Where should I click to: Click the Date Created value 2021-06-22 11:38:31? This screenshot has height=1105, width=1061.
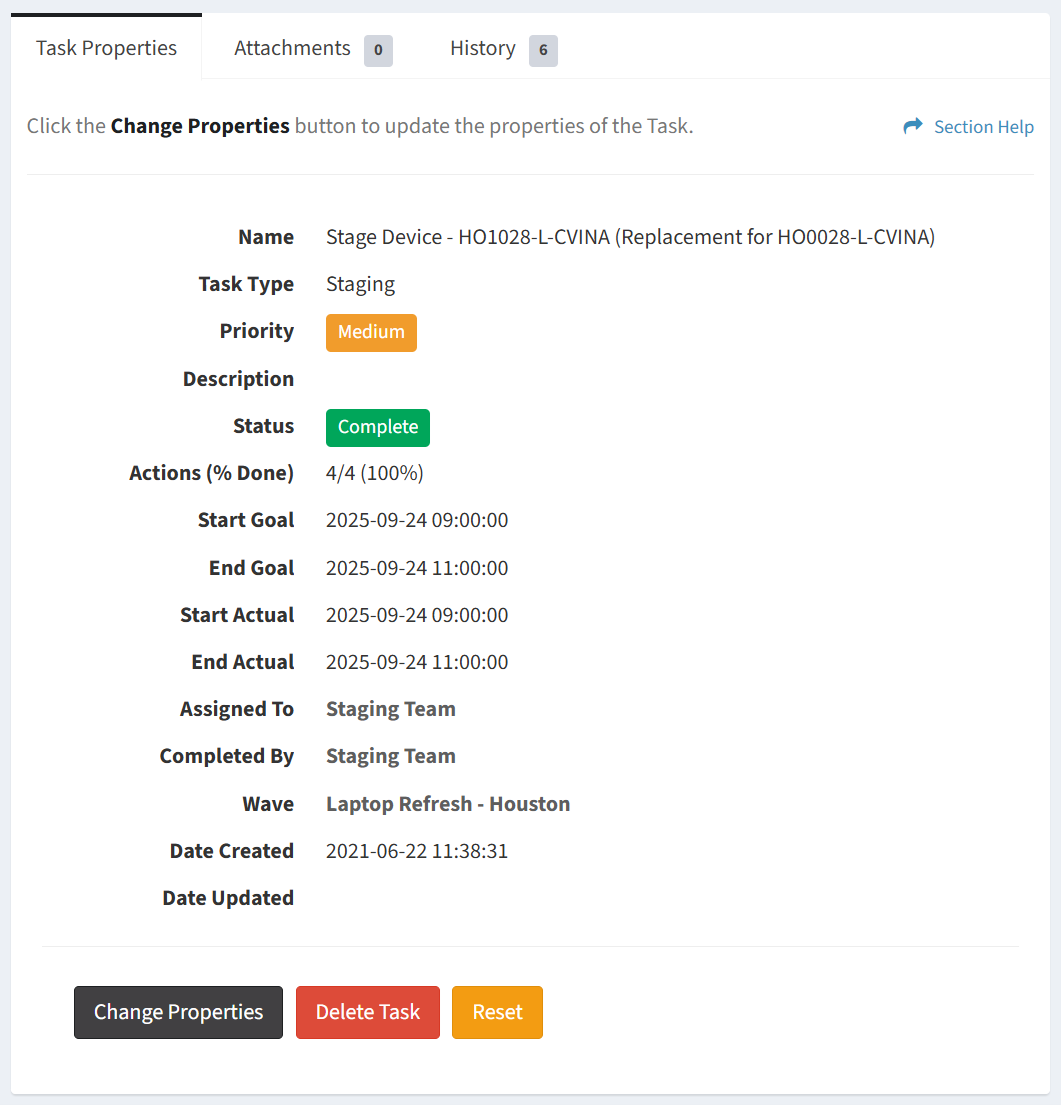(416, 851)
